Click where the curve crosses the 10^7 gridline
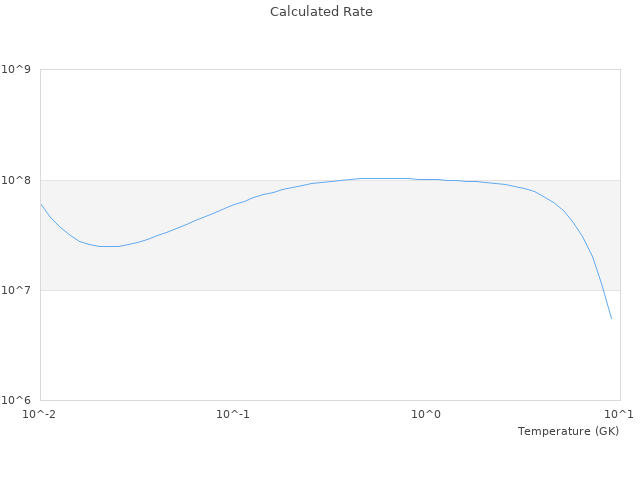 pos(602,290)
